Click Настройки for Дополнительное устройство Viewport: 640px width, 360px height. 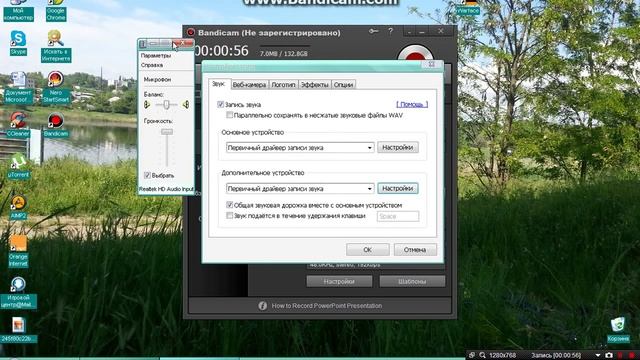[x=398, y=189]
